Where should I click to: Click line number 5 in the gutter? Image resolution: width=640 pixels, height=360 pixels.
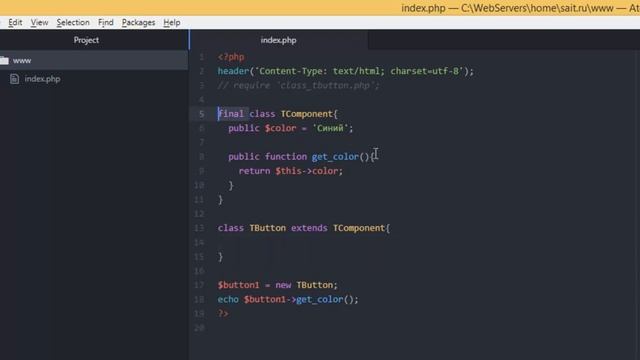[x=201, y=114]
